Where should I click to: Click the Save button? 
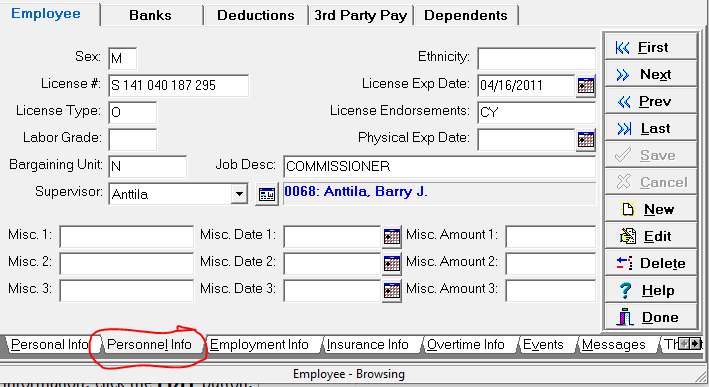click(650, 155)
